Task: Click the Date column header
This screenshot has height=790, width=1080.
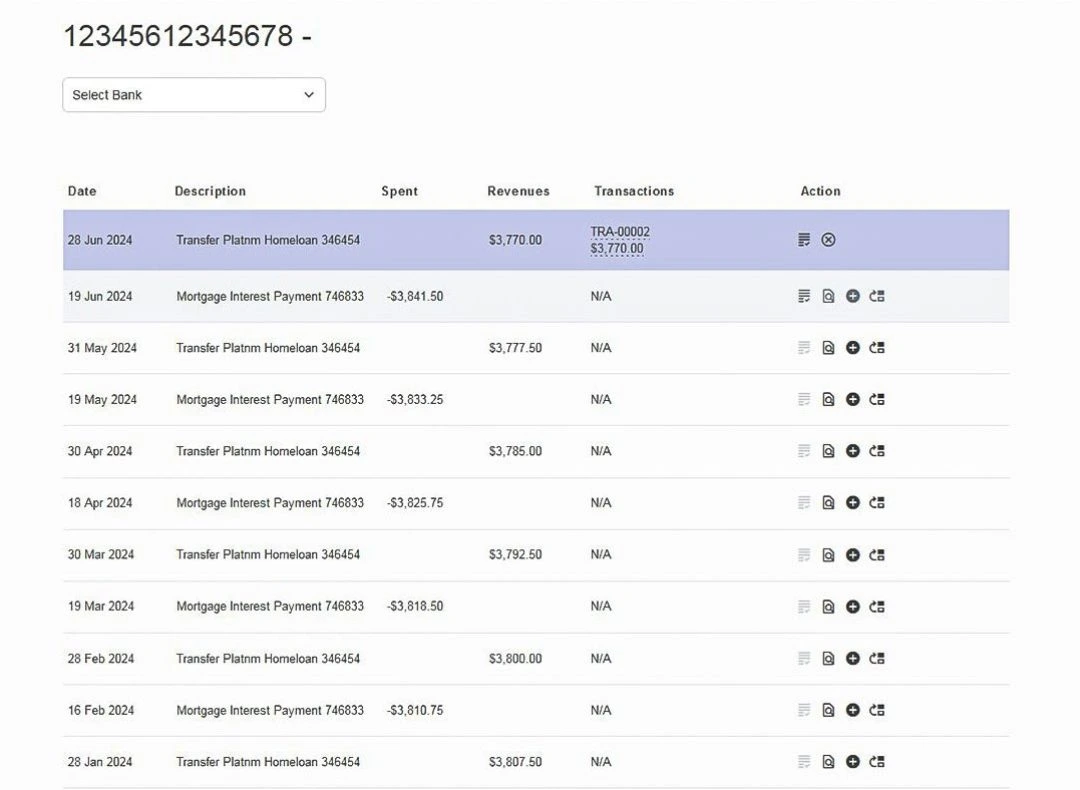Action: [82, 191]
